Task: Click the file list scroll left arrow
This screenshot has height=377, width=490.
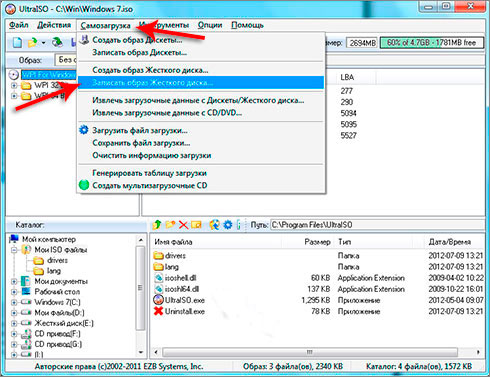Action: point(156,352)
